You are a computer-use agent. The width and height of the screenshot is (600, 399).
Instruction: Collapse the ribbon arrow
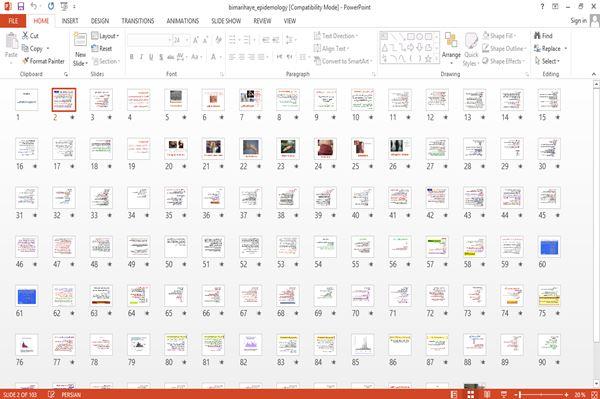point(593,74)
